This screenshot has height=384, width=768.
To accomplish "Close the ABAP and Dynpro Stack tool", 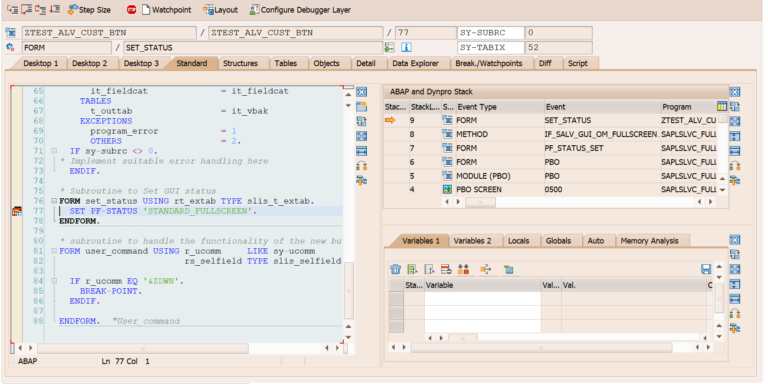I will 735,92.
